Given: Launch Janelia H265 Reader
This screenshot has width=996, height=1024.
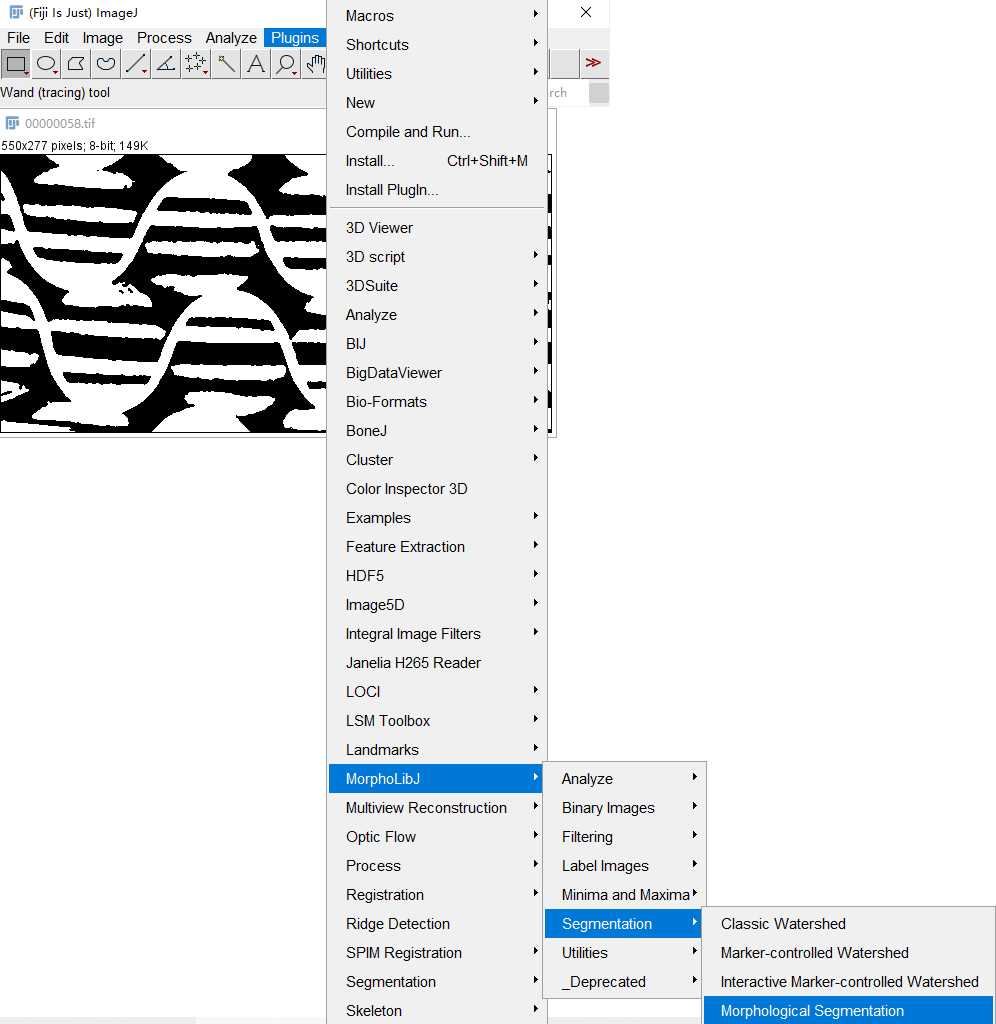Looking at the screenshot, I should [436, 663].
